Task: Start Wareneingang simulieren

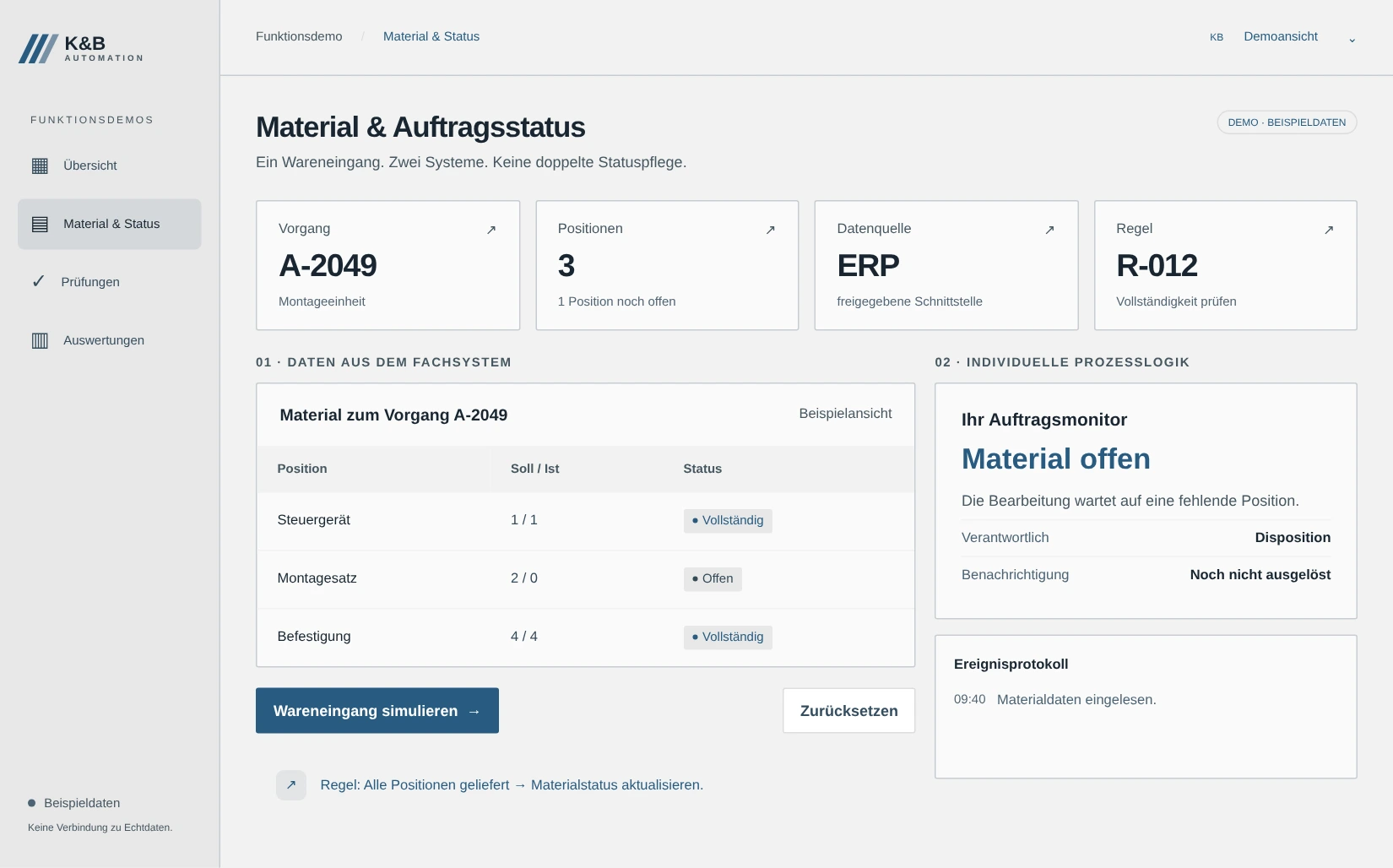Action: click(377, 711)
